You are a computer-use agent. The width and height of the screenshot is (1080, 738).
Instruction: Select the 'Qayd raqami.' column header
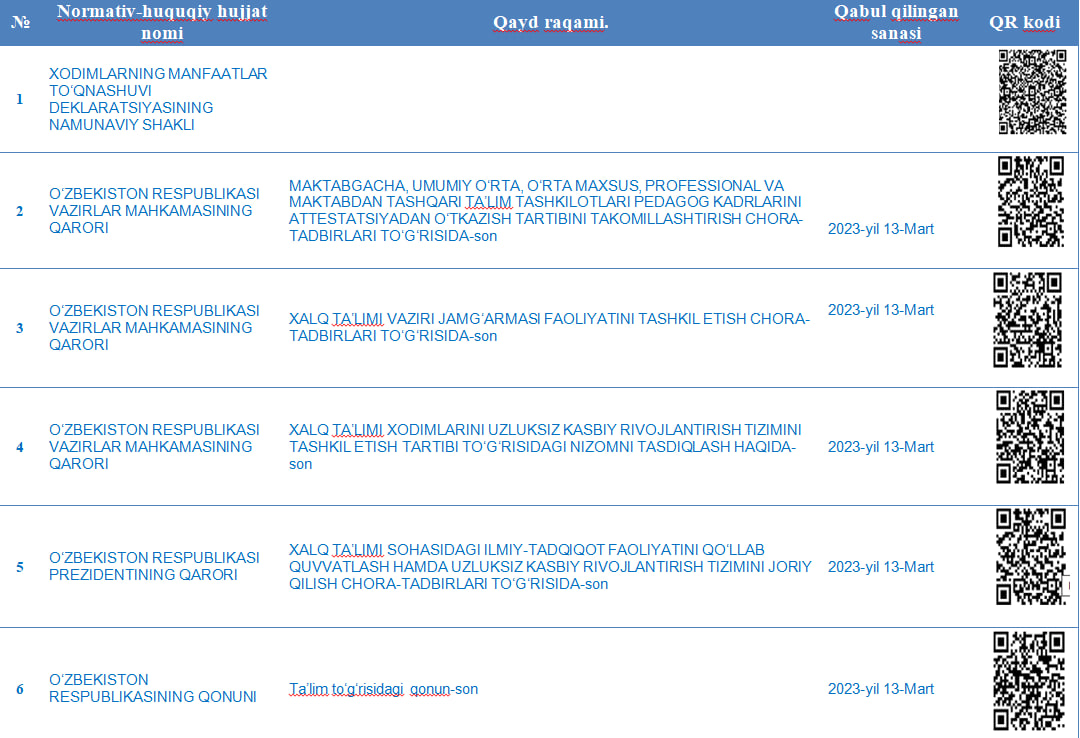[551, 22]
